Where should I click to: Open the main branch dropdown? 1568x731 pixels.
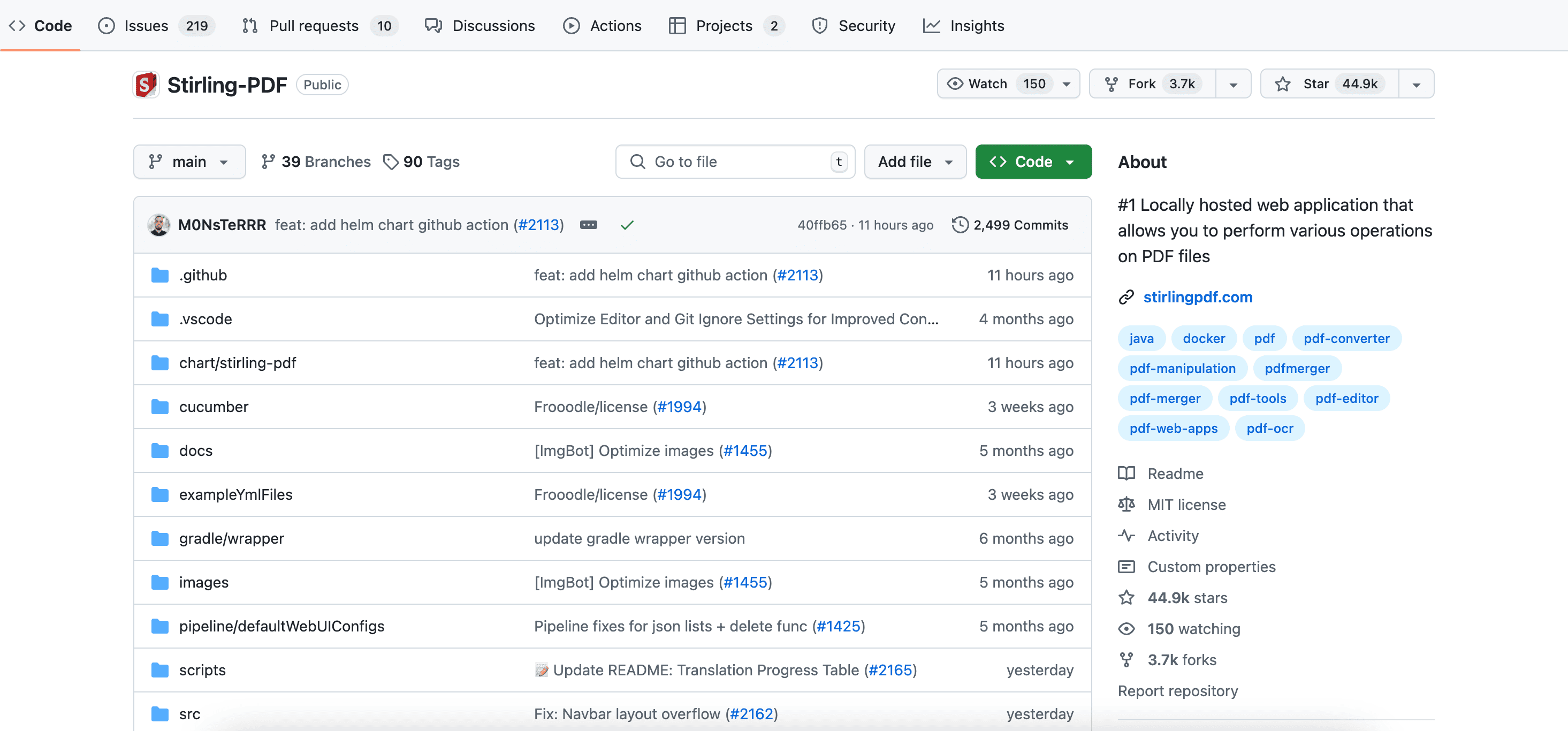click(x=189, y=162)
